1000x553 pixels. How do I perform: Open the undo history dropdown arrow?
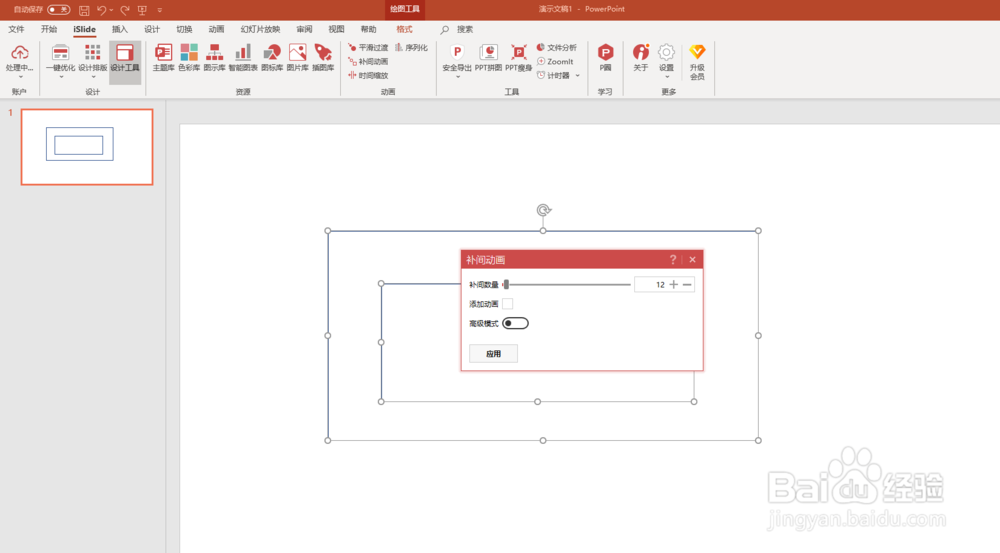[111, 10]
